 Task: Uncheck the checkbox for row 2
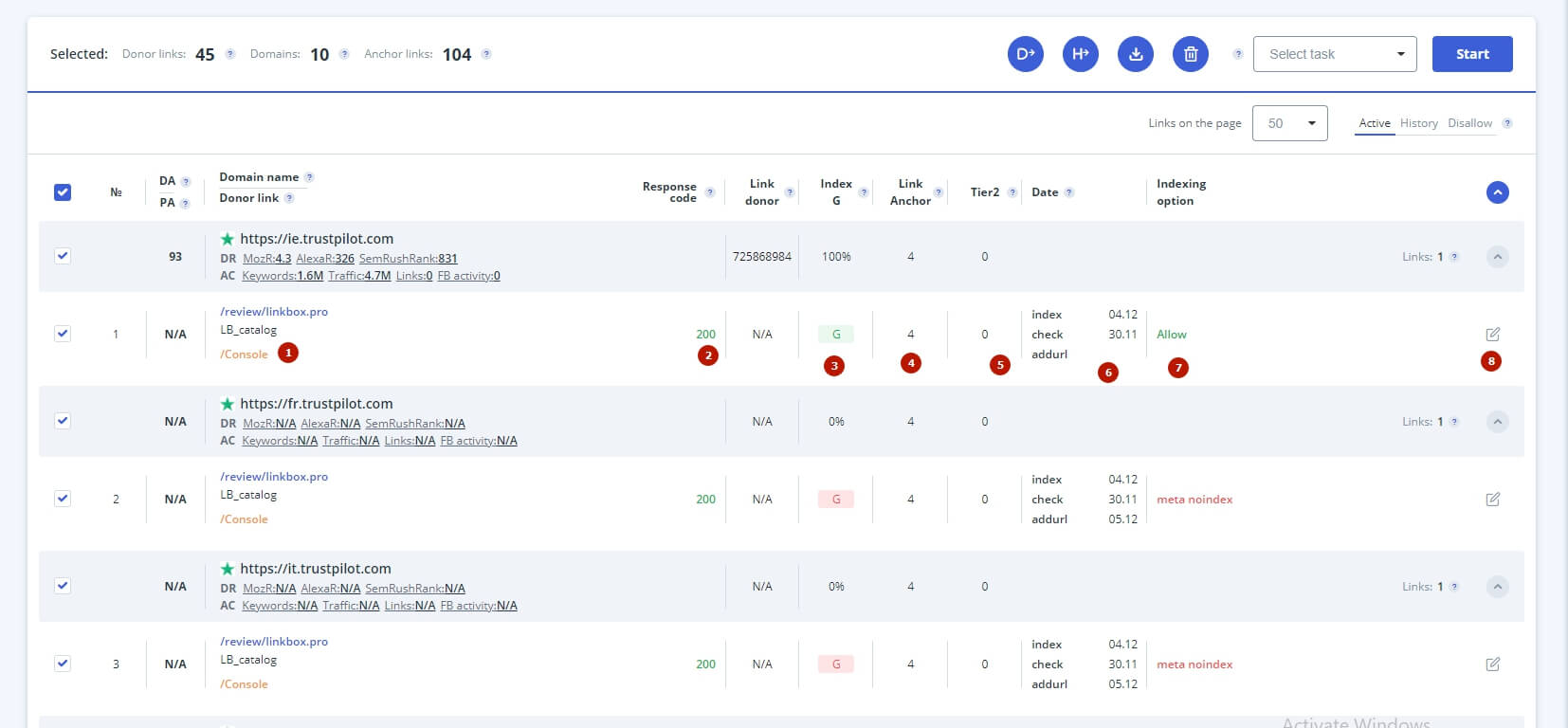coord(63,499)
